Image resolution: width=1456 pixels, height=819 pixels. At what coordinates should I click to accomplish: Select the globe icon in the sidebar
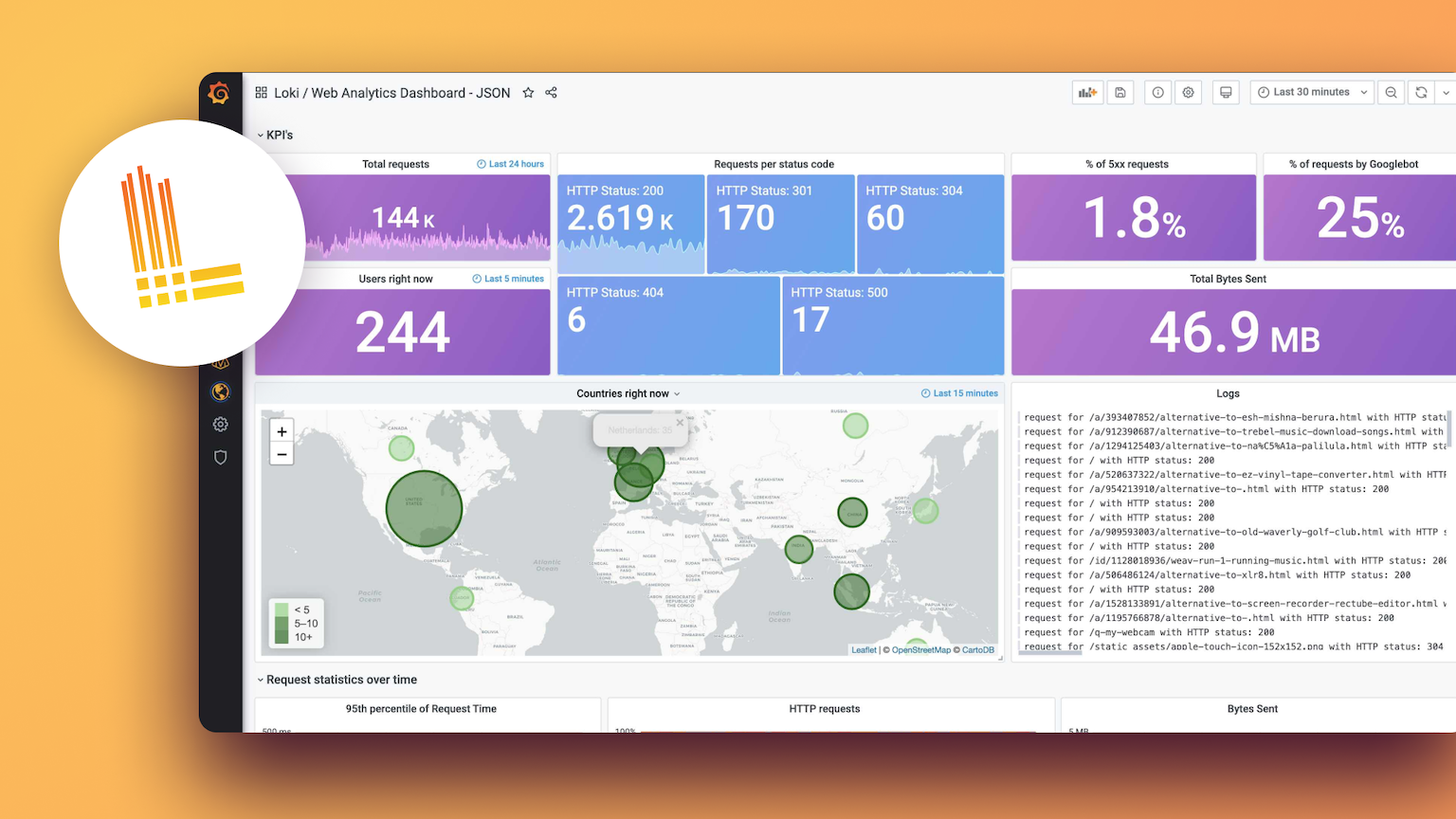click(220, 391)
